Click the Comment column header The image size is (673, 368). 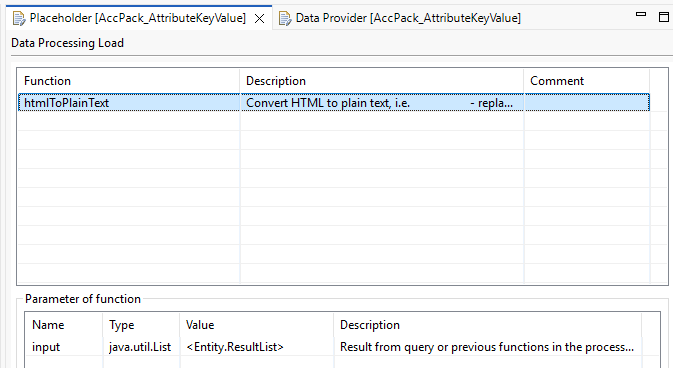pyautogui.click(x=587, y=81)
